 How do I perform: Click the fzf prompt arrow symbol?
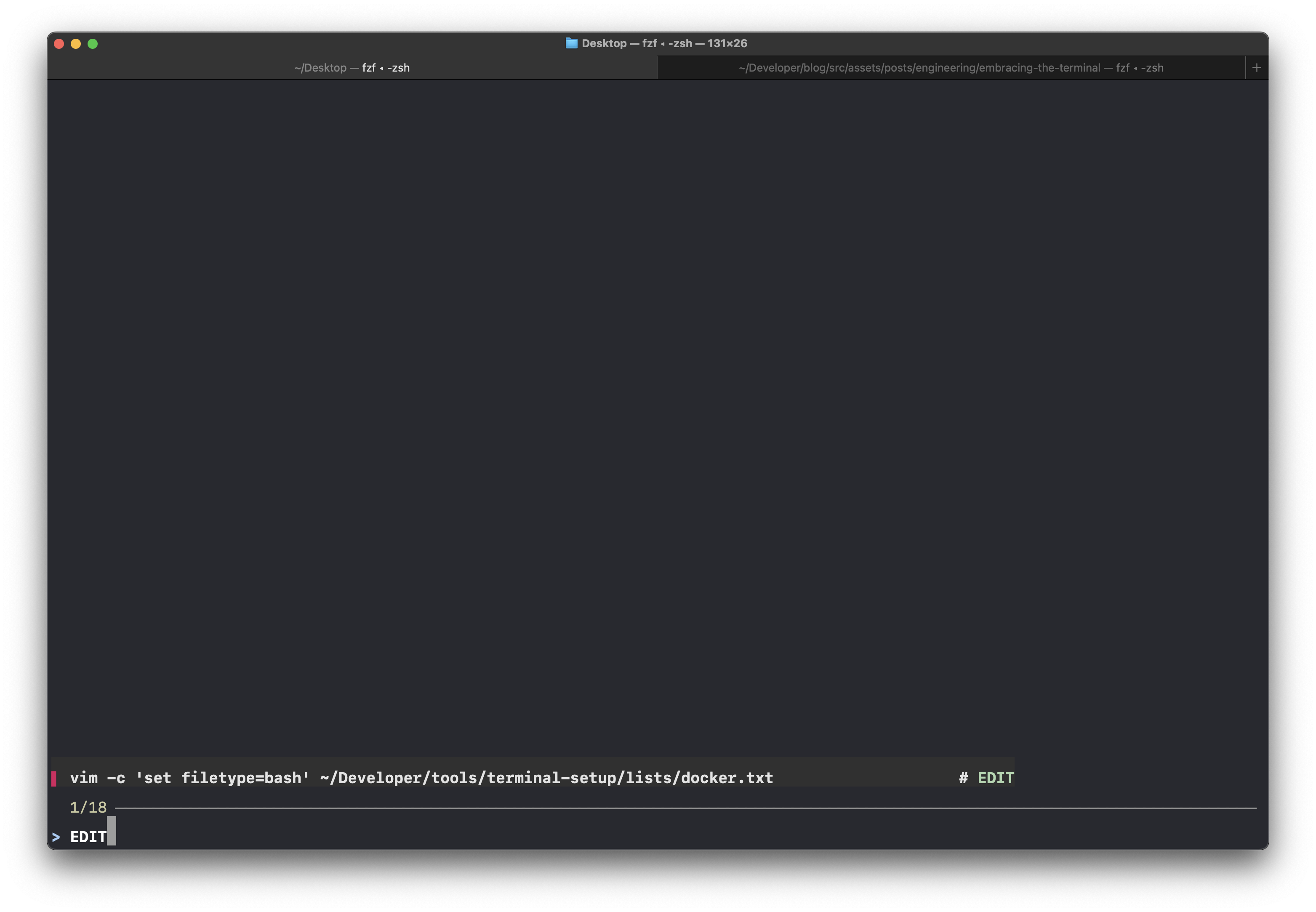[x=56, y=837]
